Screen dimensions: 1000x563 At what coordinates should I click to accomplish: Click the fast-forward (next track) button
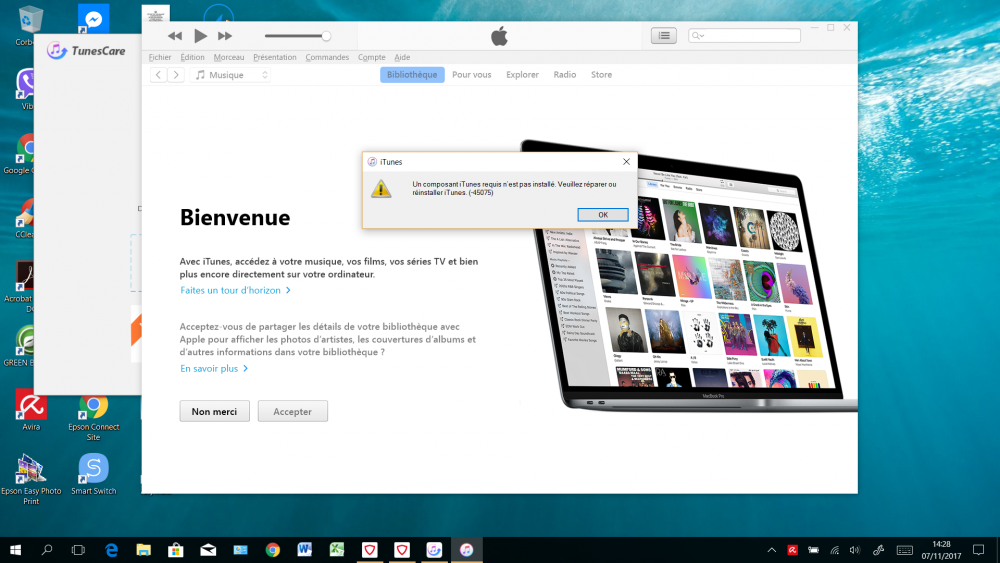coord(225,36)
